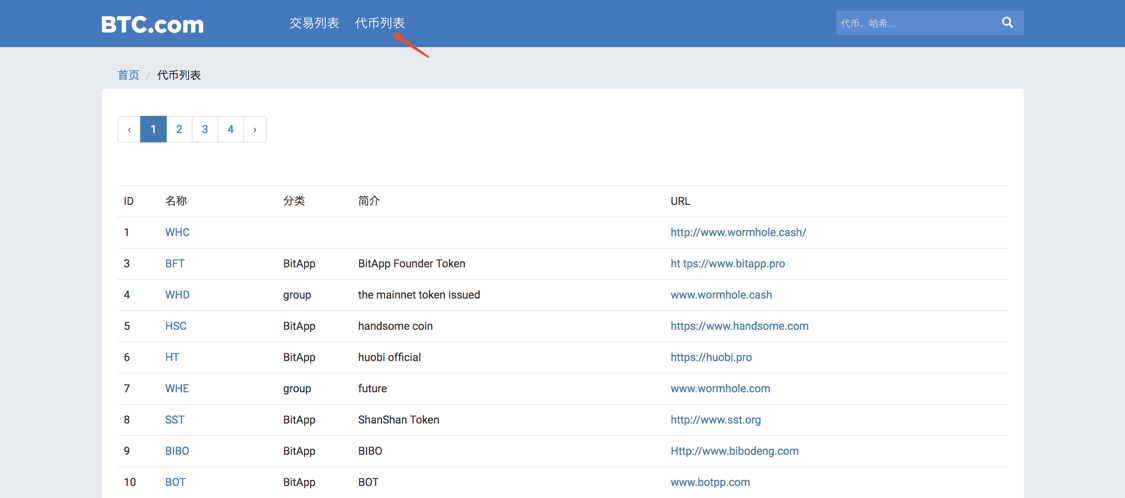Select 'handsome coin' description text
1125x498 pixels.
pos(395,326)
